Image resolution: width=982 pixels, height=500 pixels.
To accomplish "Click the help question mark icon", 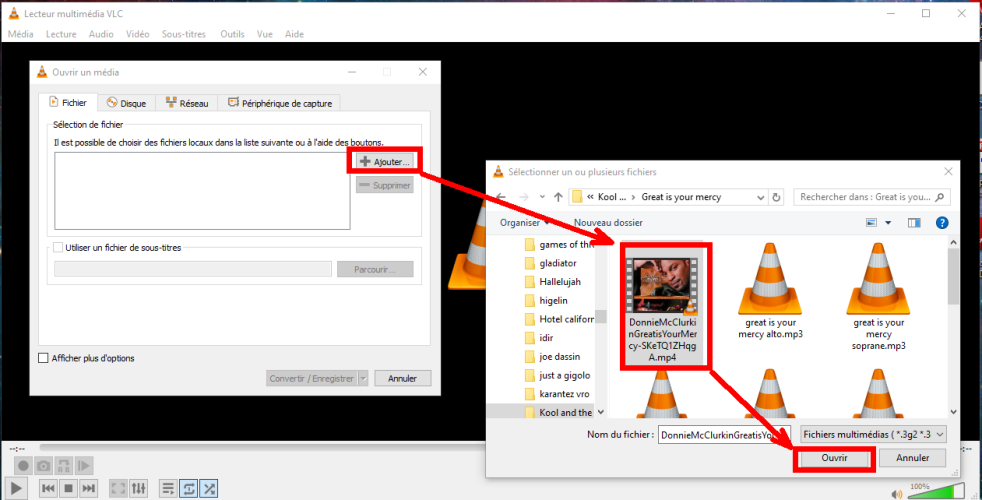I will pos(942,222).
